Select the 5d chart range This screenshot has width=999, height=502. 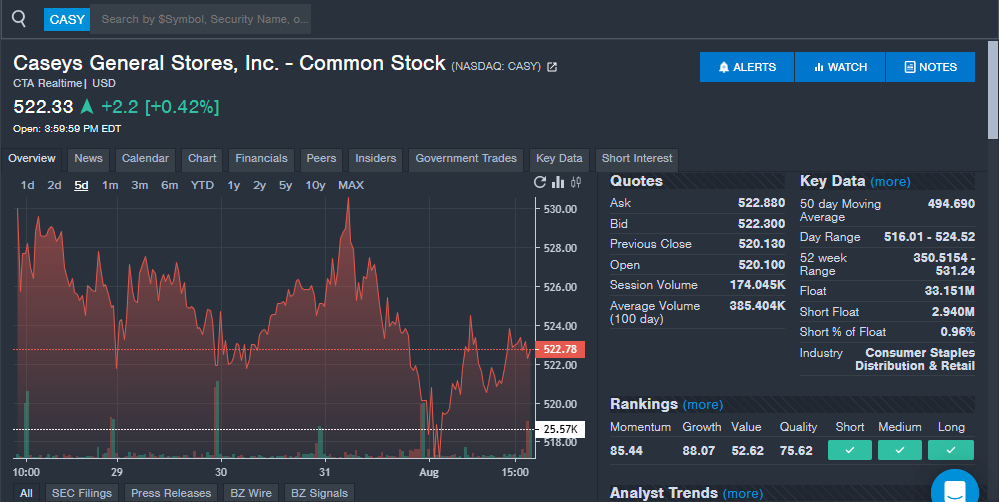click(x=81, y=185)
